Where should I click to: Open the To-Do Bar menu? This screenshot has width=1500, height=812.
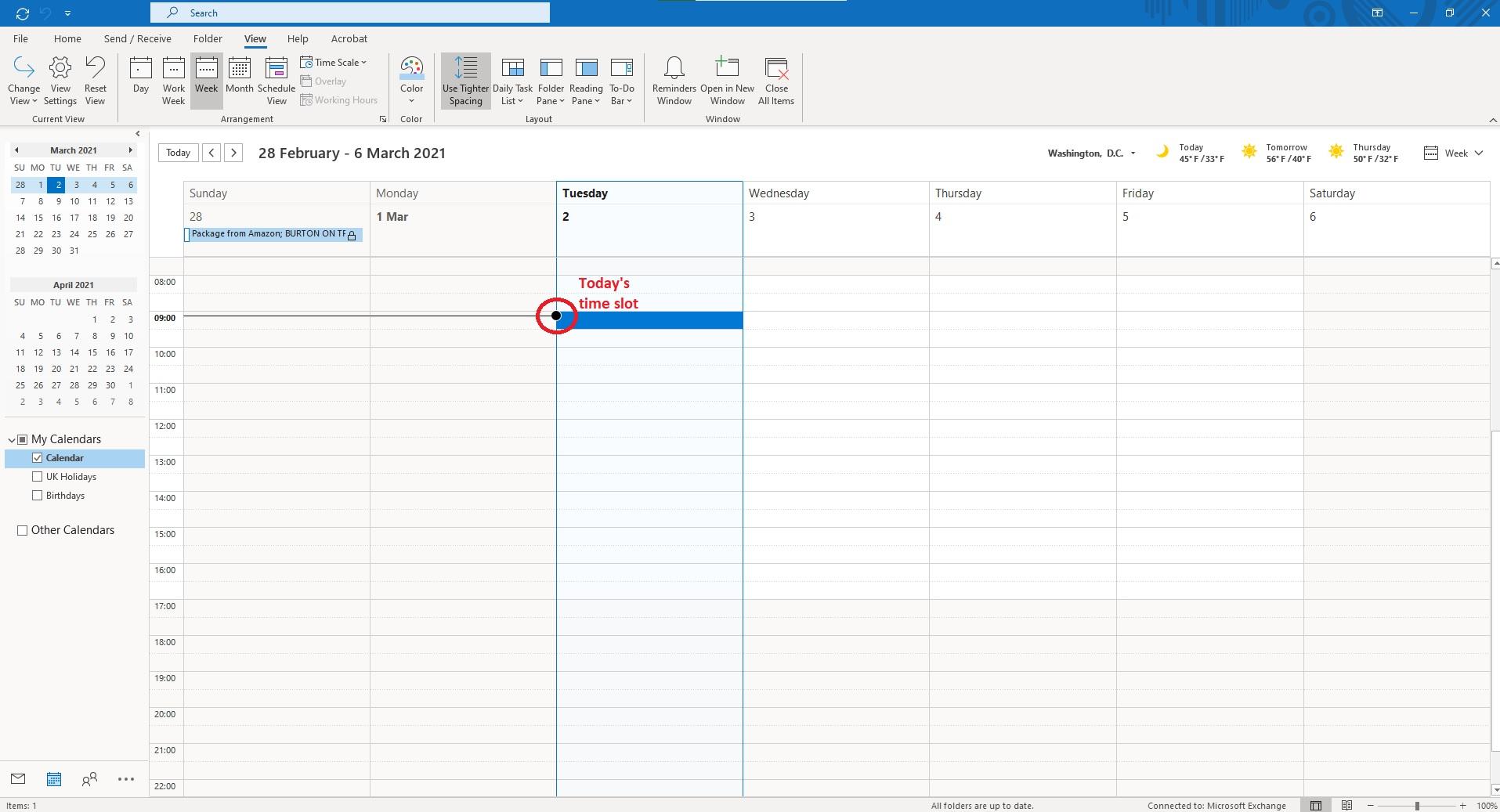[x=622, y=81]
